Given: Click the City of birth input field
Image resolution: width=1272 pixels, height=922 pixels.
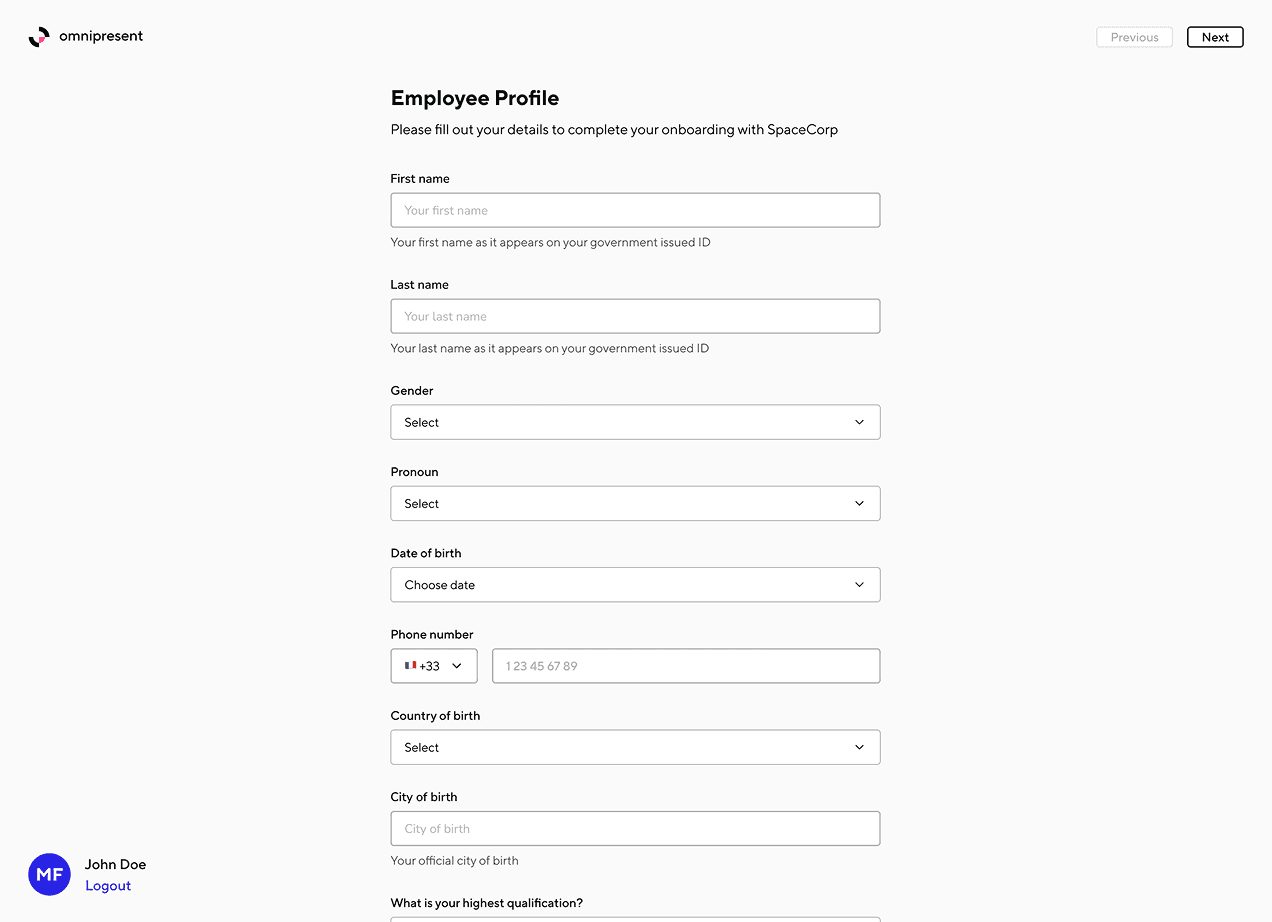Looking at the screenshot, I should (x=635, y=828).
